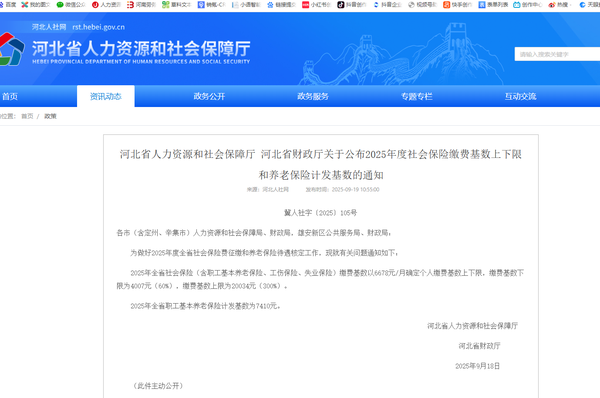Click the search keyword input field

coord(557,54)
